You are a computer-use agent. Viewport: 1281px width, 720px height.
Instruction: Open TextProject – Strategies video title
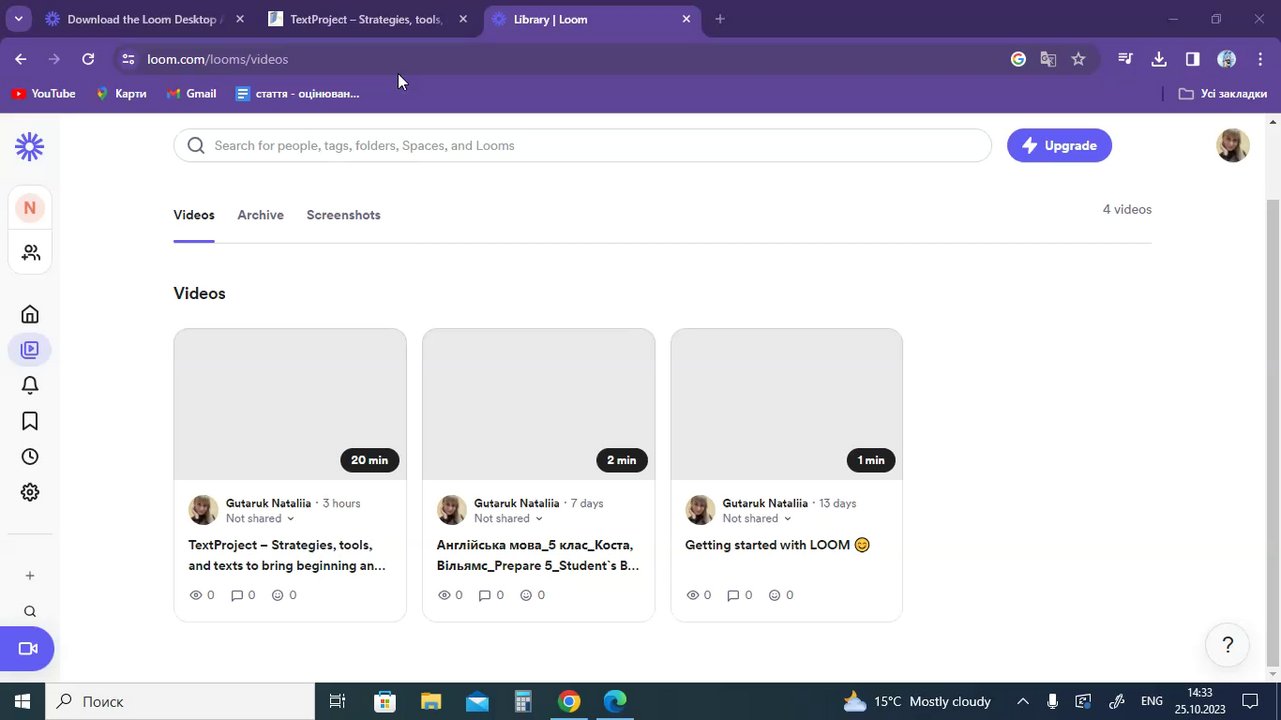[x=287, y=555]
